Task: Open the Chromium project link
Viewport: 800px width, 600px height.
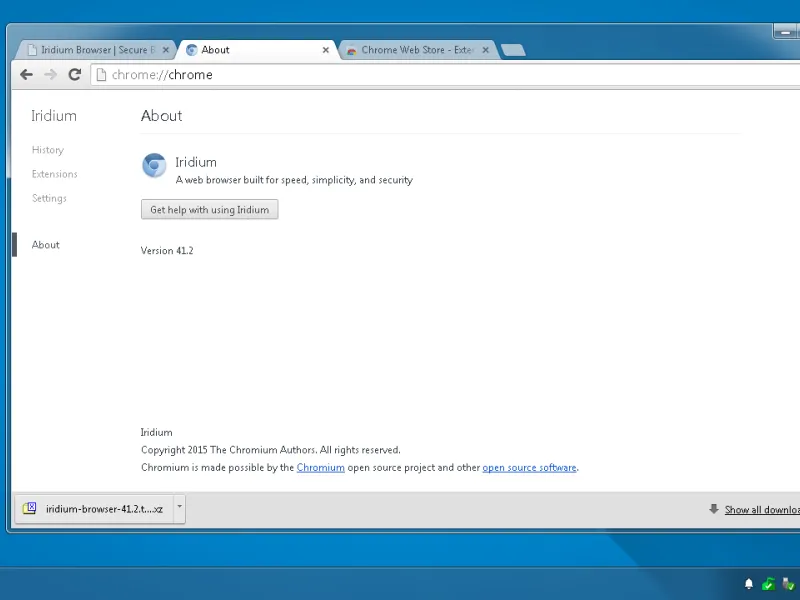Action: click(x=320, y=468)
